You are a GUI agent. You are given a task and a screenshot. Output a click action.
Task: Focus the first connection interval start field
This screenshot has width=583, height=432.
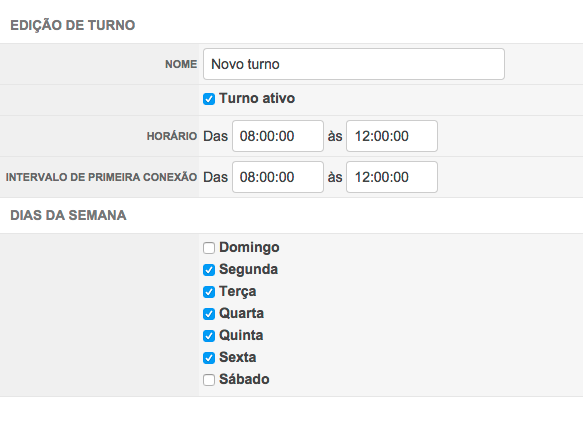278,177
